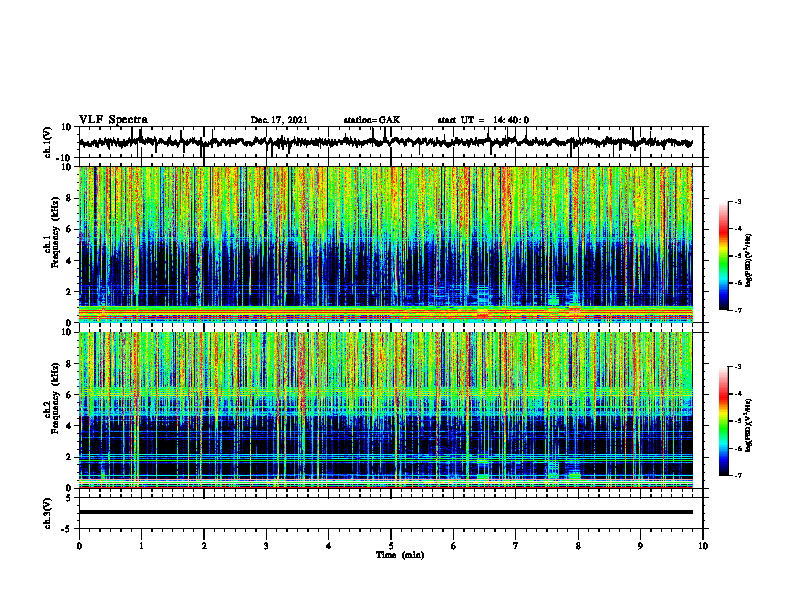Image resolution: width=792 pixels, height=612 pixels.
Task: Click the "4" kHz tick on ch.1 spectrogram
Action: (70, 261)
